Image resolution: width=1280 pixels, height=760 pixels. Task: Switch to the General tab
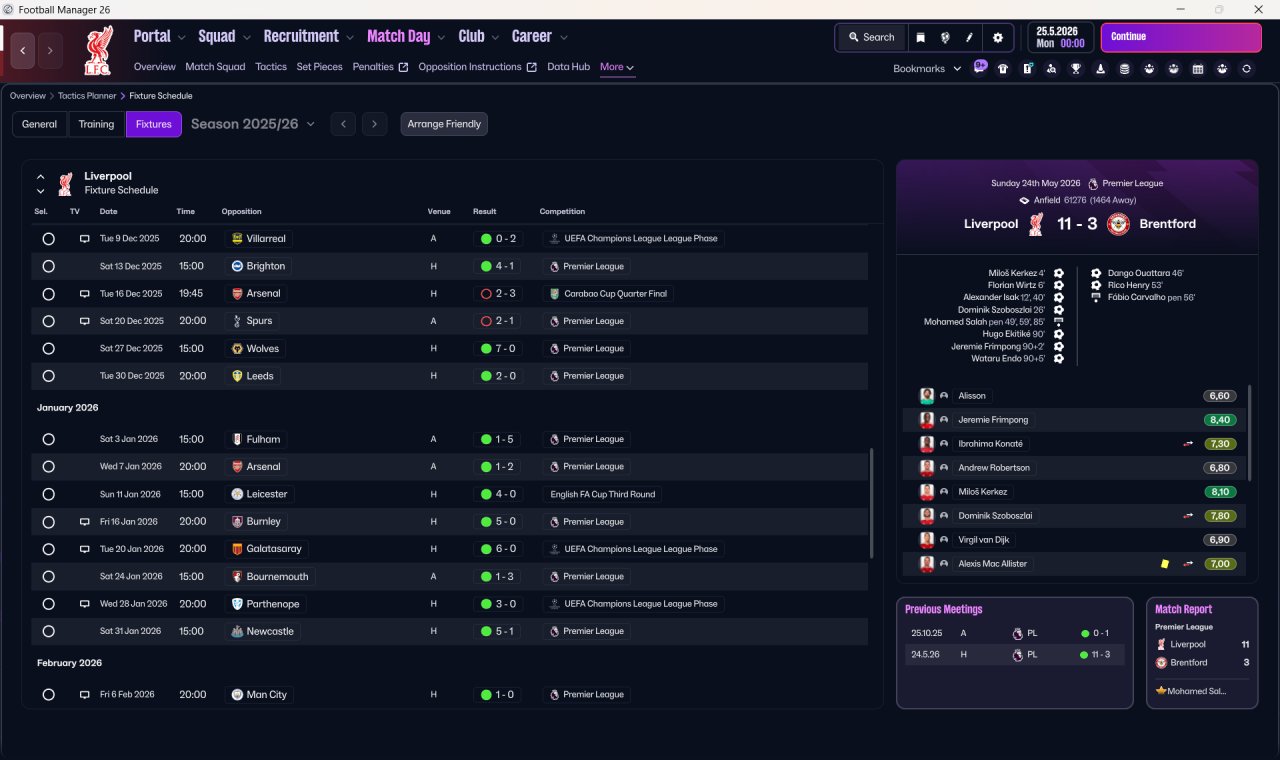tap(40, 124)
